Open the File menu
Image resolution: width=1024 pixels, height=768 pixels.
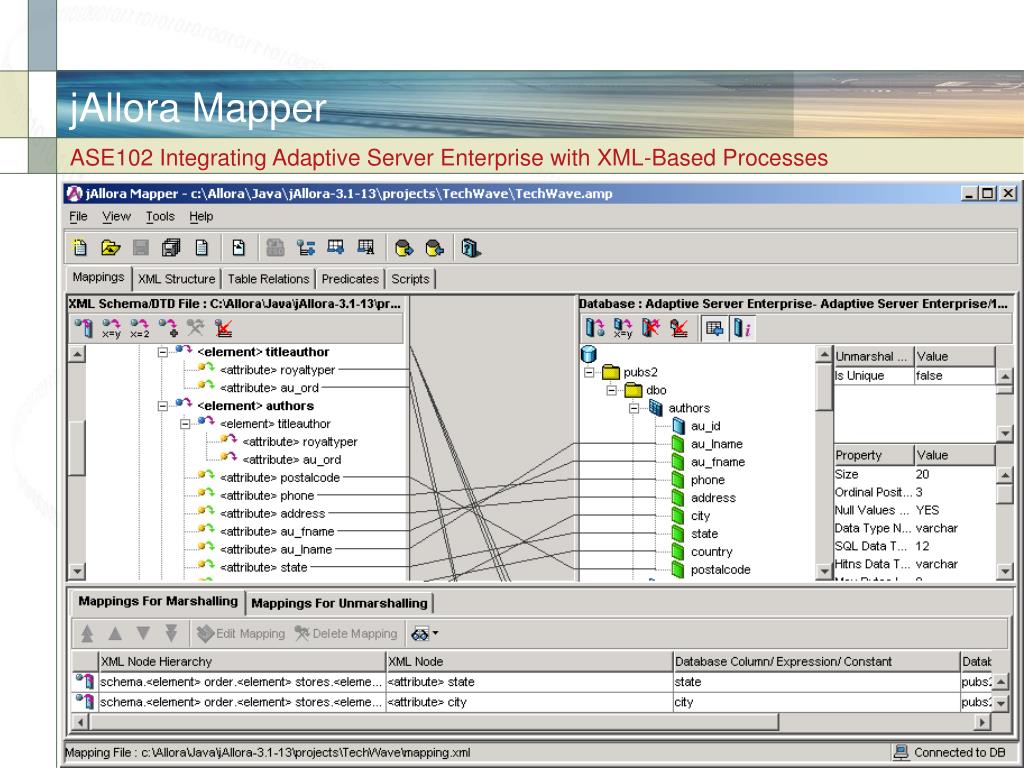78,216
